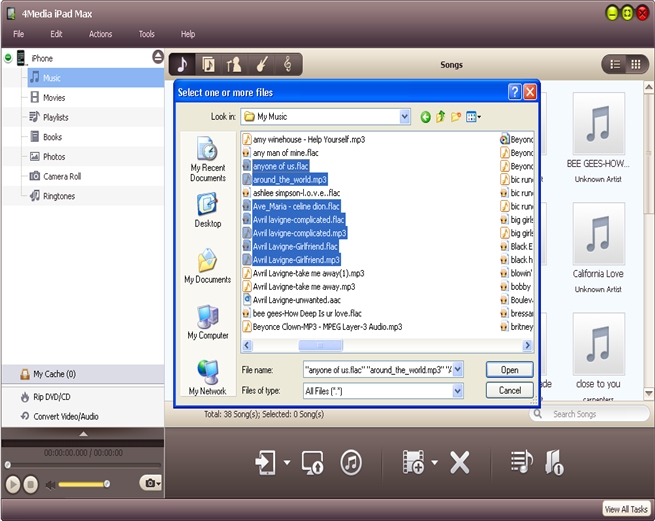Mute the player volume speaker icon

[50, 485]
